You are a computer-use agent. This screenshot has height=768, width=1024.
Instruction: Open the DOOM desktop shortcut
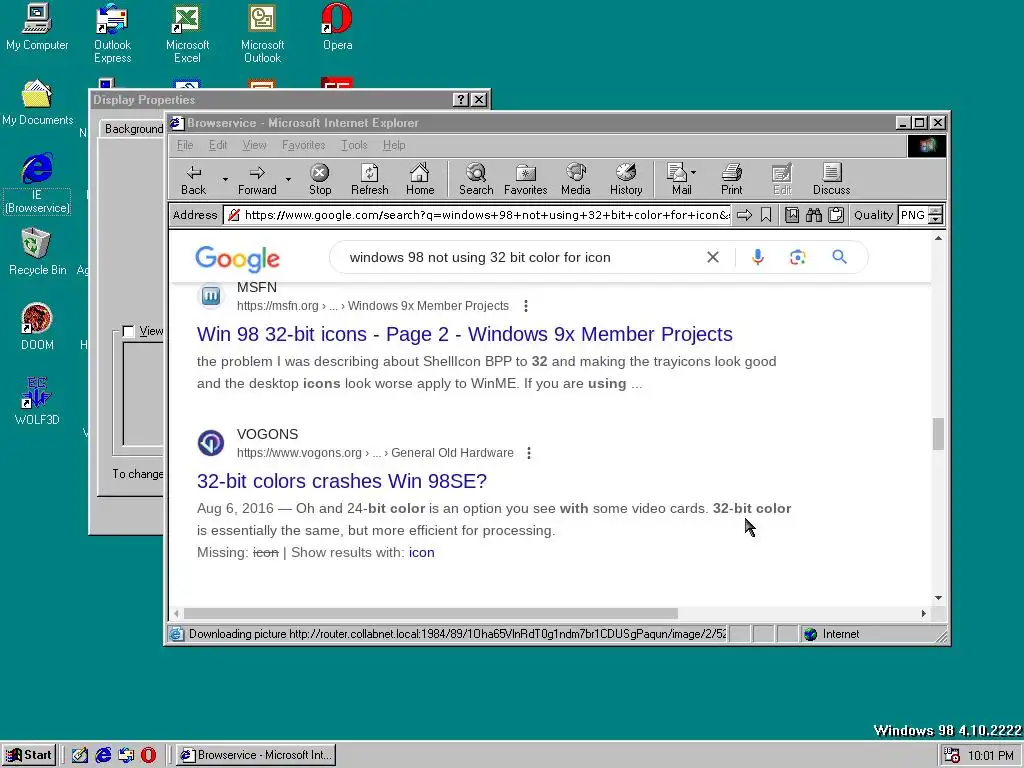pyautogui.click(x=37, y=327)
